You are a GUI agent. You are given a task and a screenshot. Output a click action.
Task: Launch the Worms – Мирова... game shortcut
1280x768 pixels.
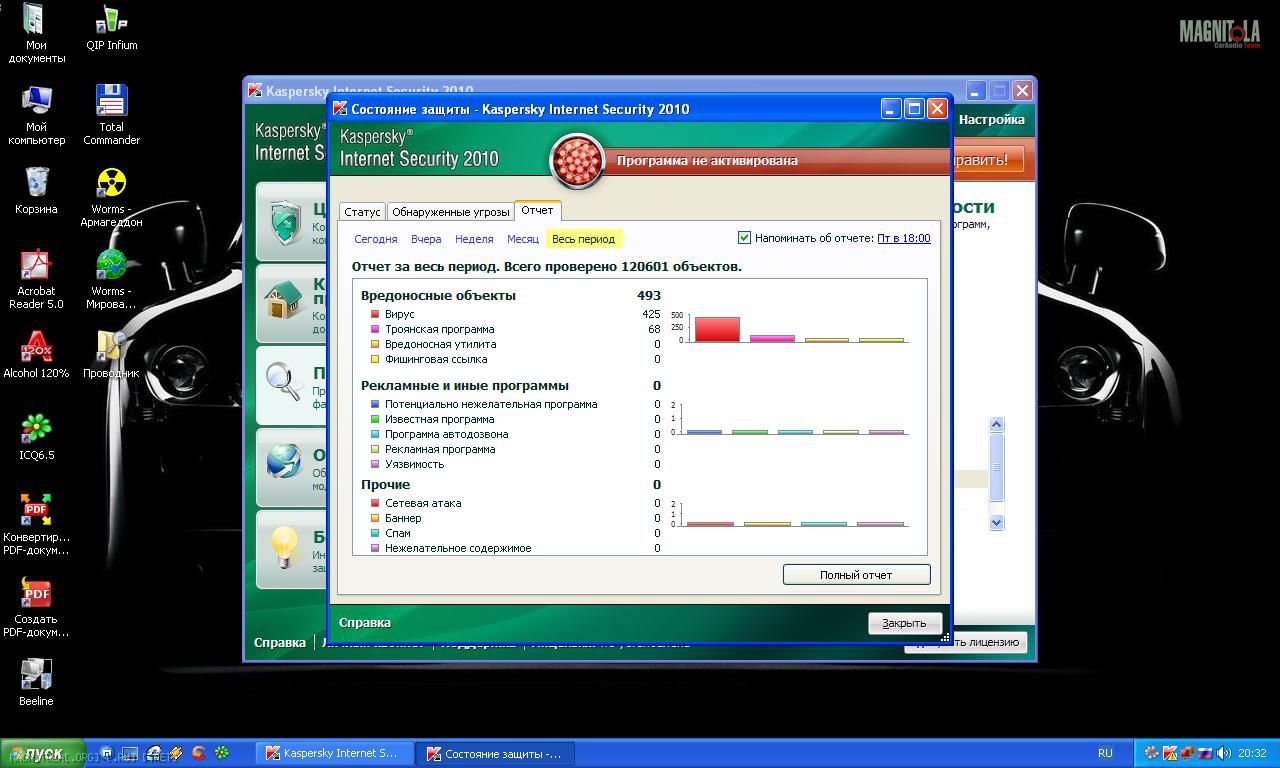pyautogui.click(x=111, y=279)
